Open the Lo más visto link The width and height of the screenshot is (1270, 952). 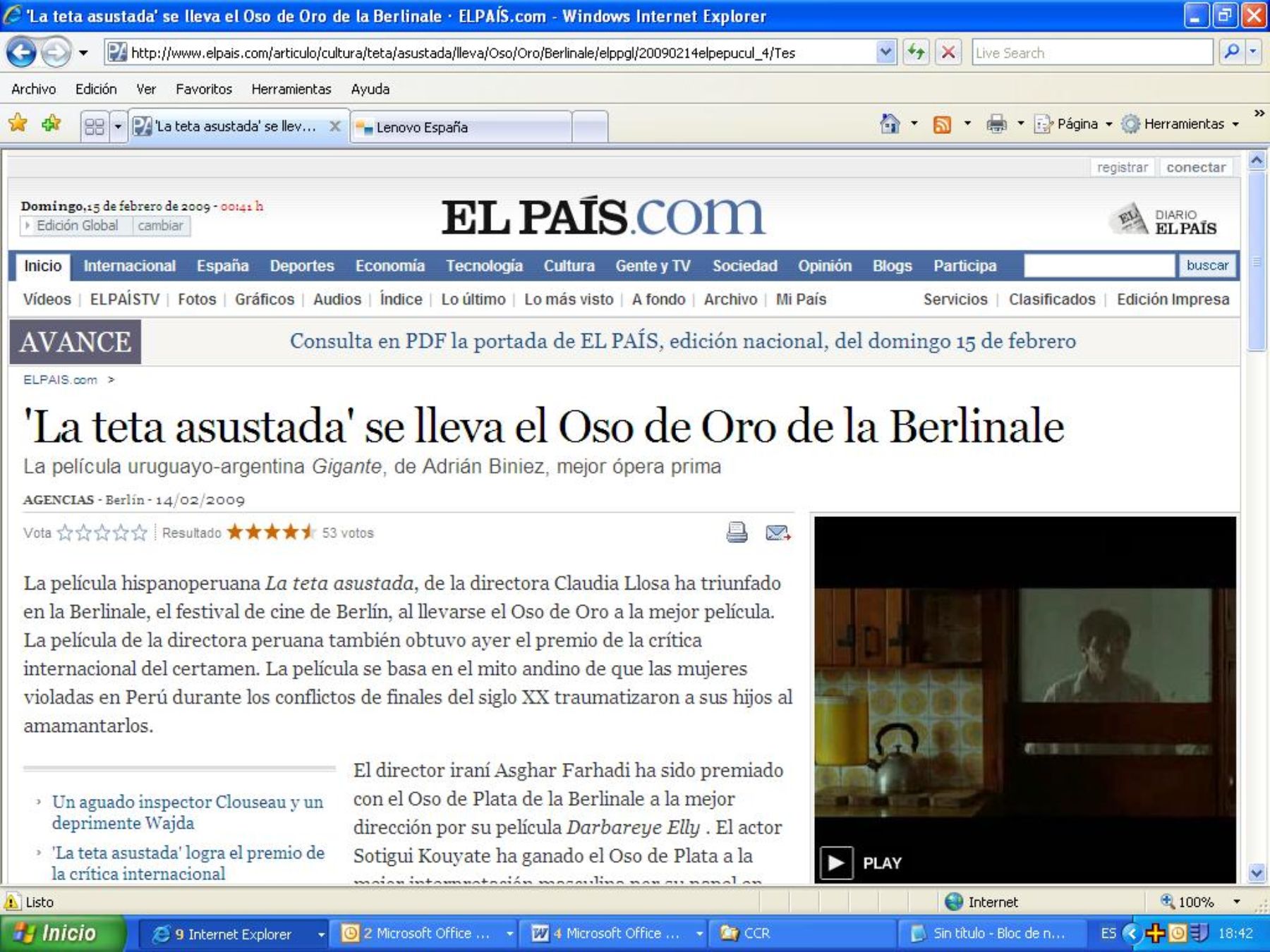pos(569,299)
